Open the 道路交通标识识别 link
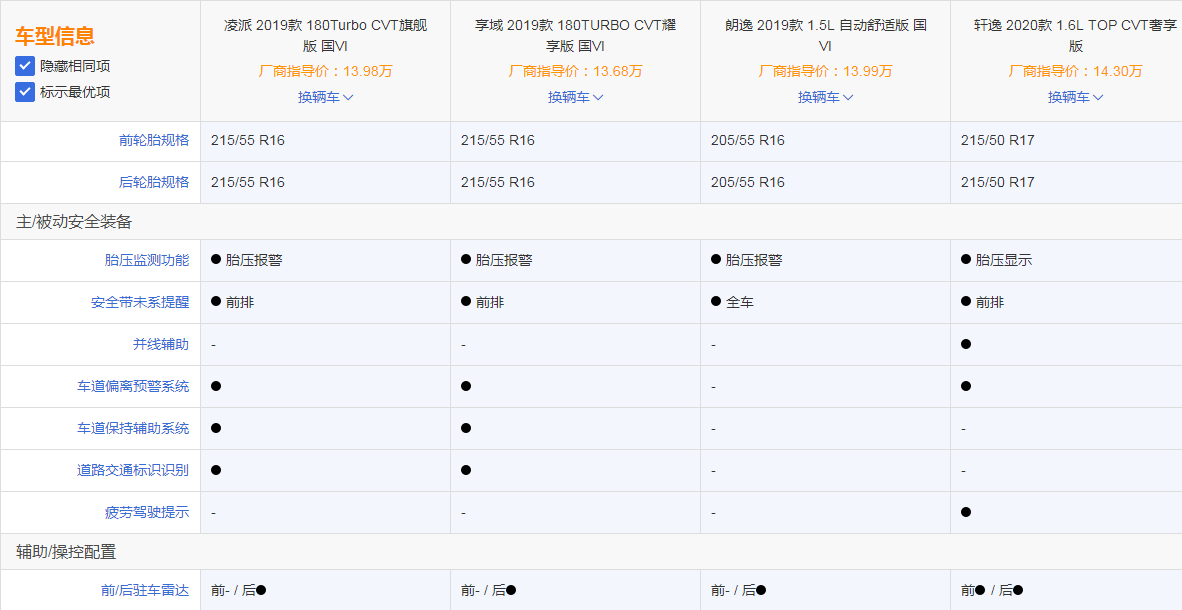 133,470
